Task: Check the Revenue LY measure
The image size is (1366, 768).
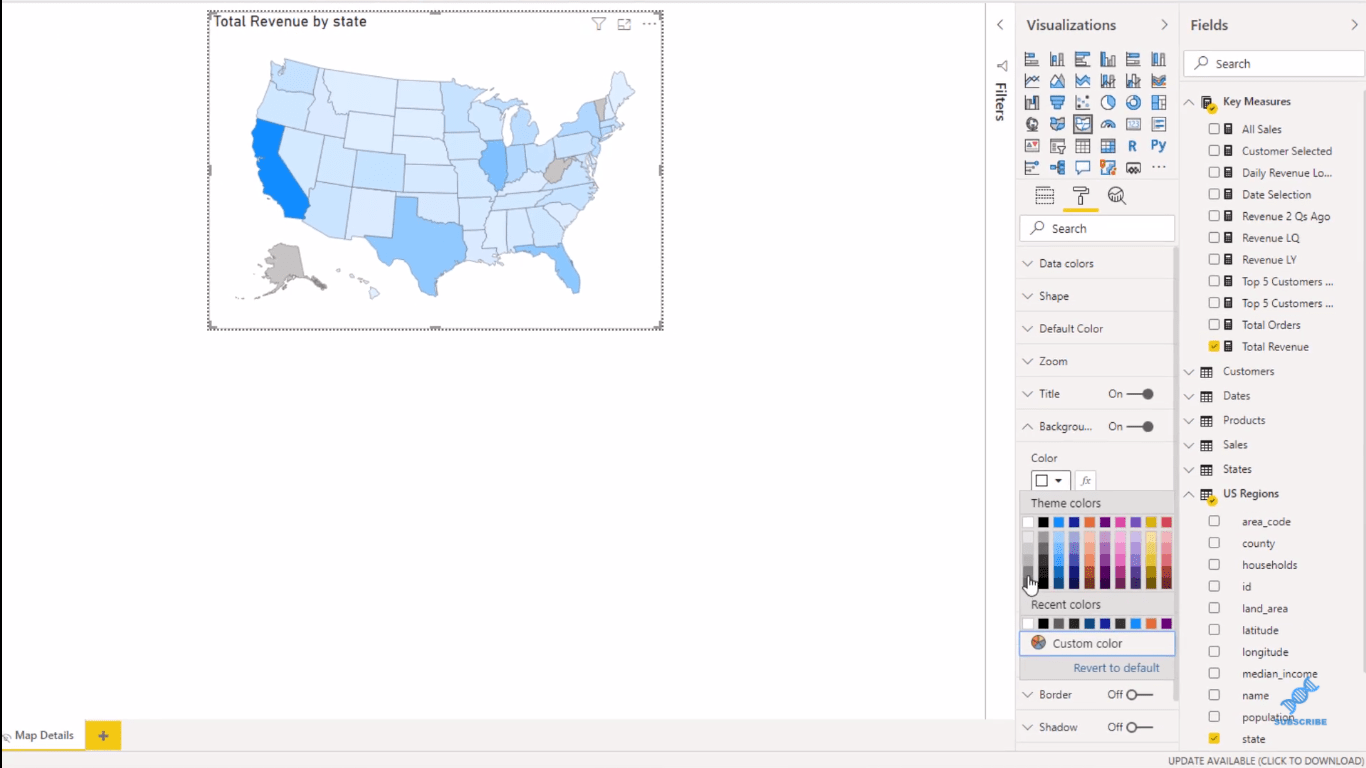Action: coord(1214,260)
